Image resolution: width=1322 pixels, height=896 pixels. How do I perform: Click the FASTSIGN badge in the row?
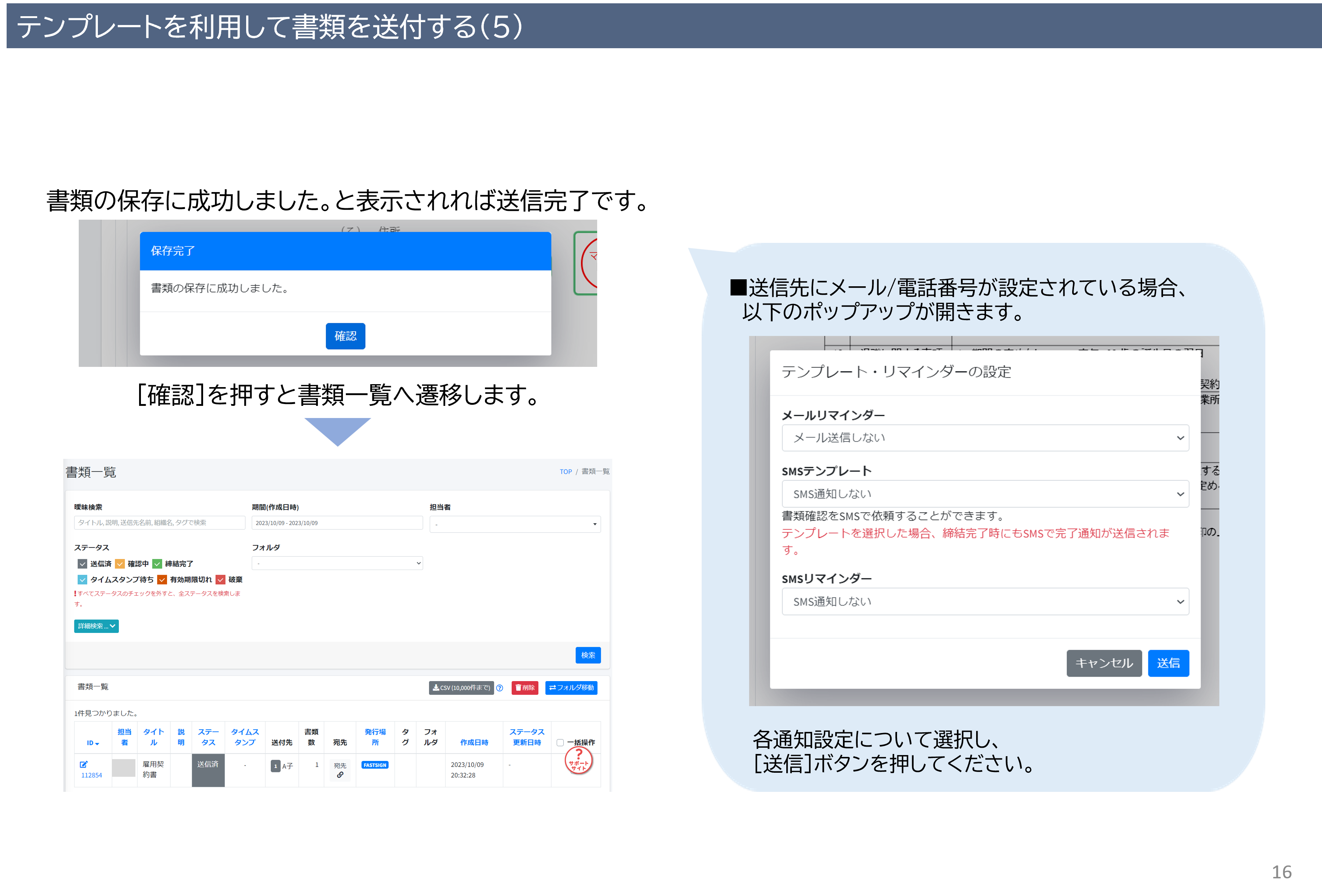tap(375, 765)
